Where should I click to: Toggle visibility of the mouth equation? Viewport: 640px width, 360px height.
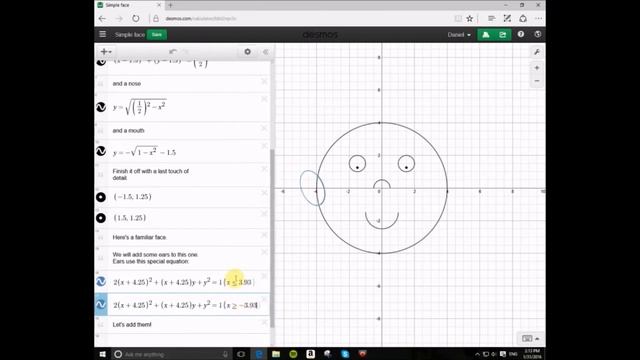101,151
